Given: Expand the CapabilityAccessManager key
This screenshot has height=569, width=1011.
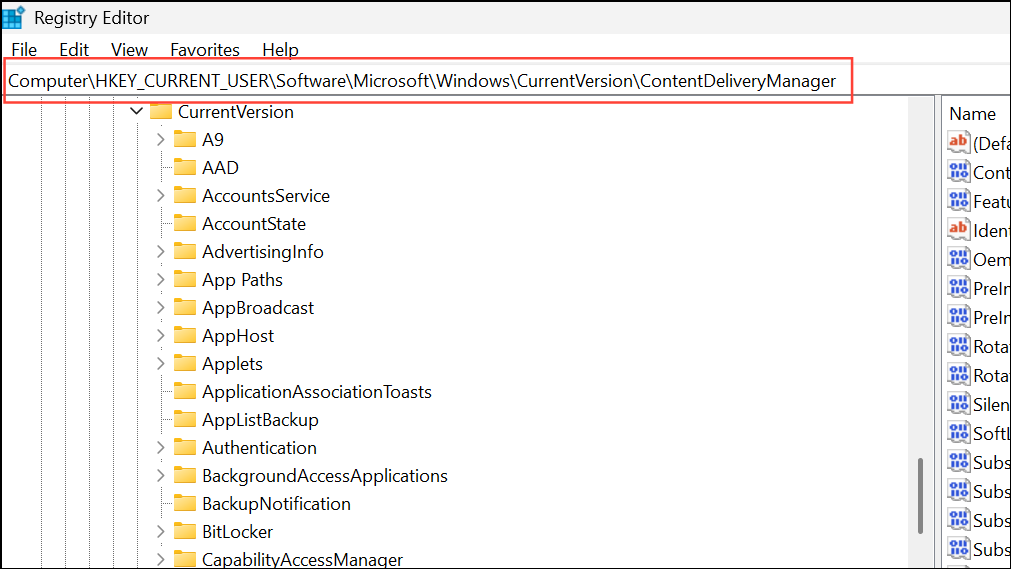Looking at the screenshot, I should click(x=161, y=559).
